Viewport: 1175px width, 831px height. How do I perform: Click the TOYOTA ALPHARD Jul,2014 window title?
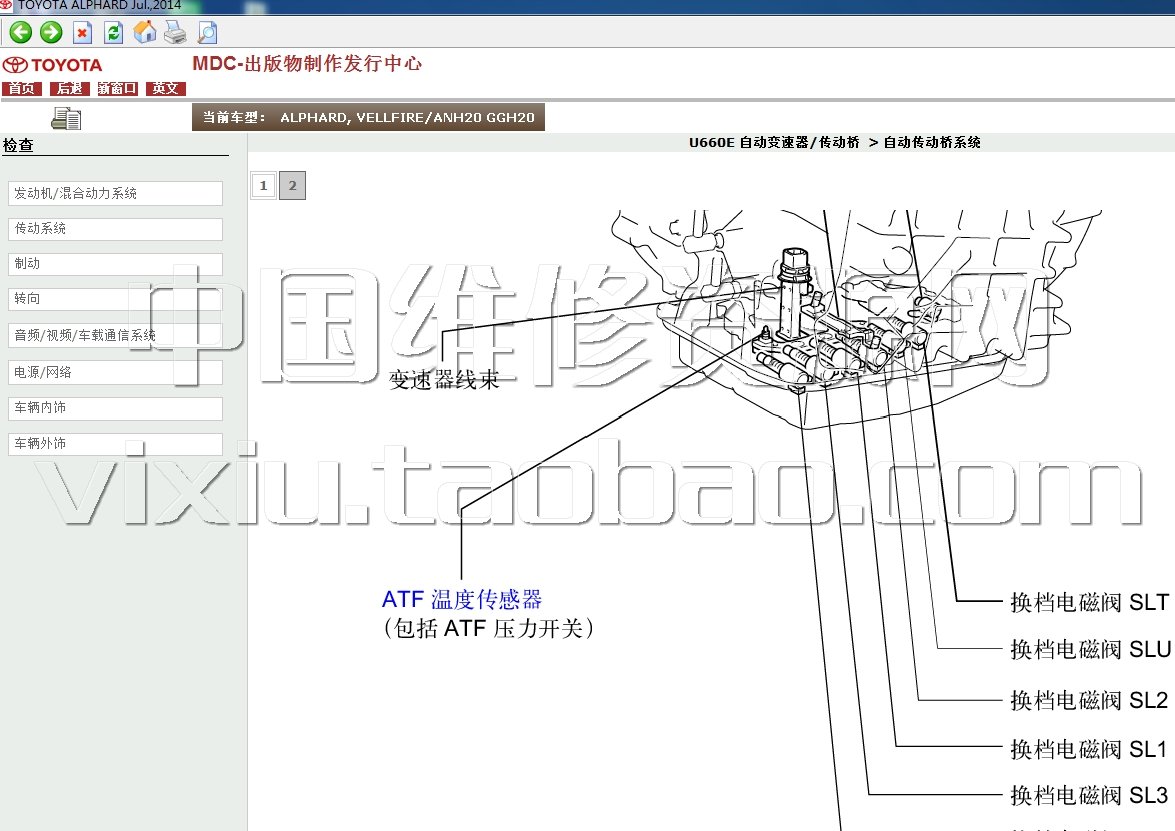click(99, 5)
